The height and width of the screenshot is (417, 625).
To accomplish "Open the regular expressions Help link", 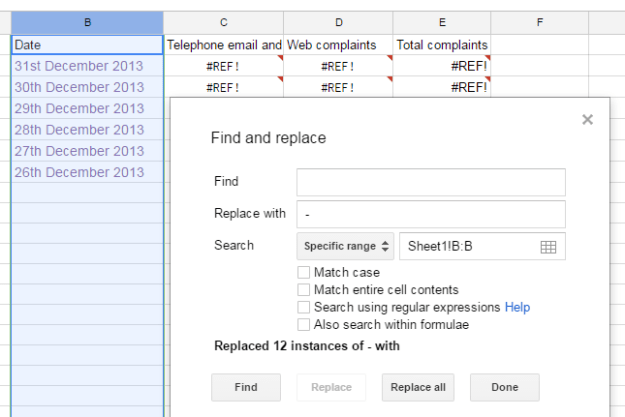I will pyautogui.click(x=517, y=307).
